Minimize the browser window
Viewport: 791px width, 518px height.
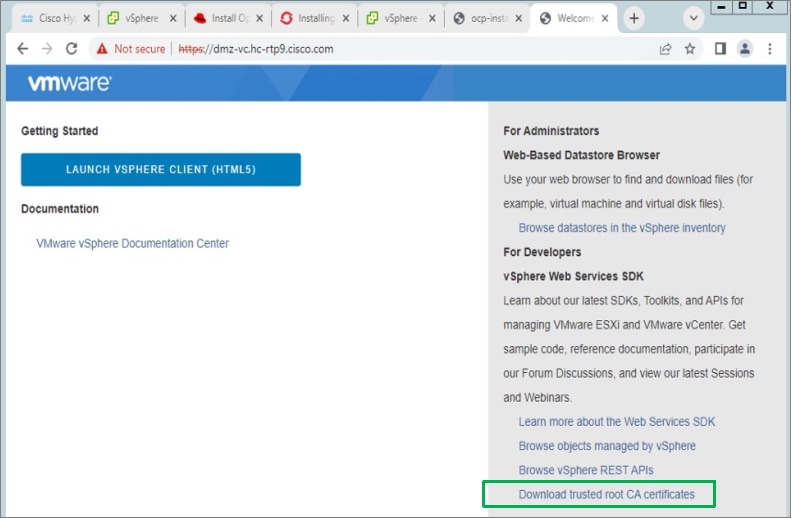[721, 6]
